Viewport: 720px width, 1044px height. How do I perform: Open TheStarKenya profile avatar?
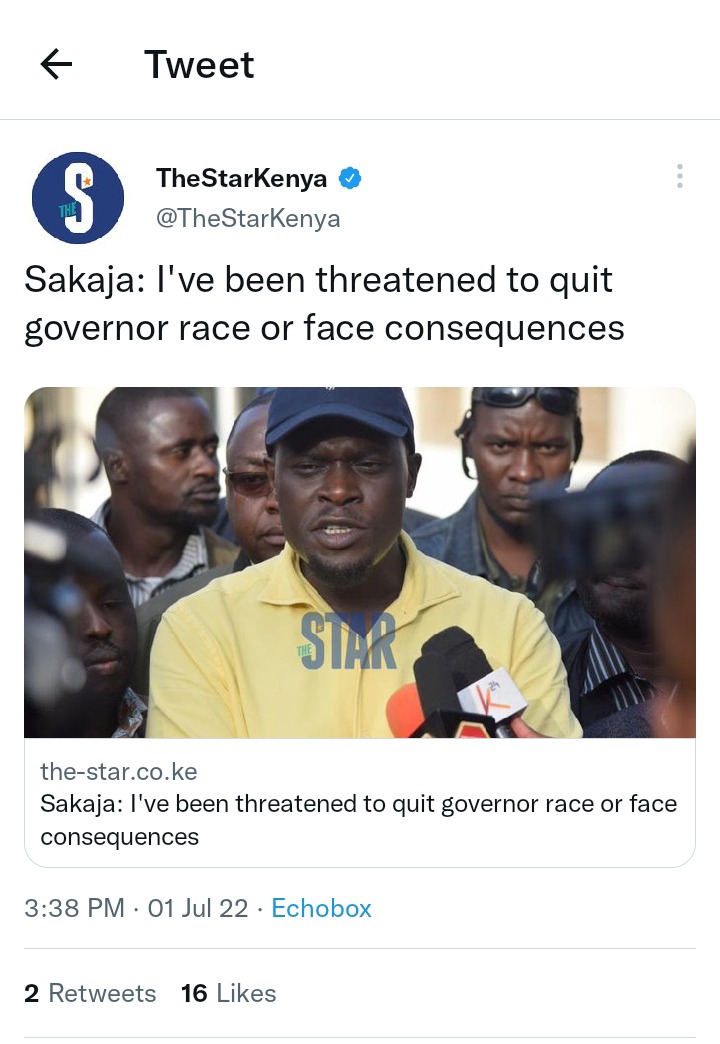coord(78,198)
